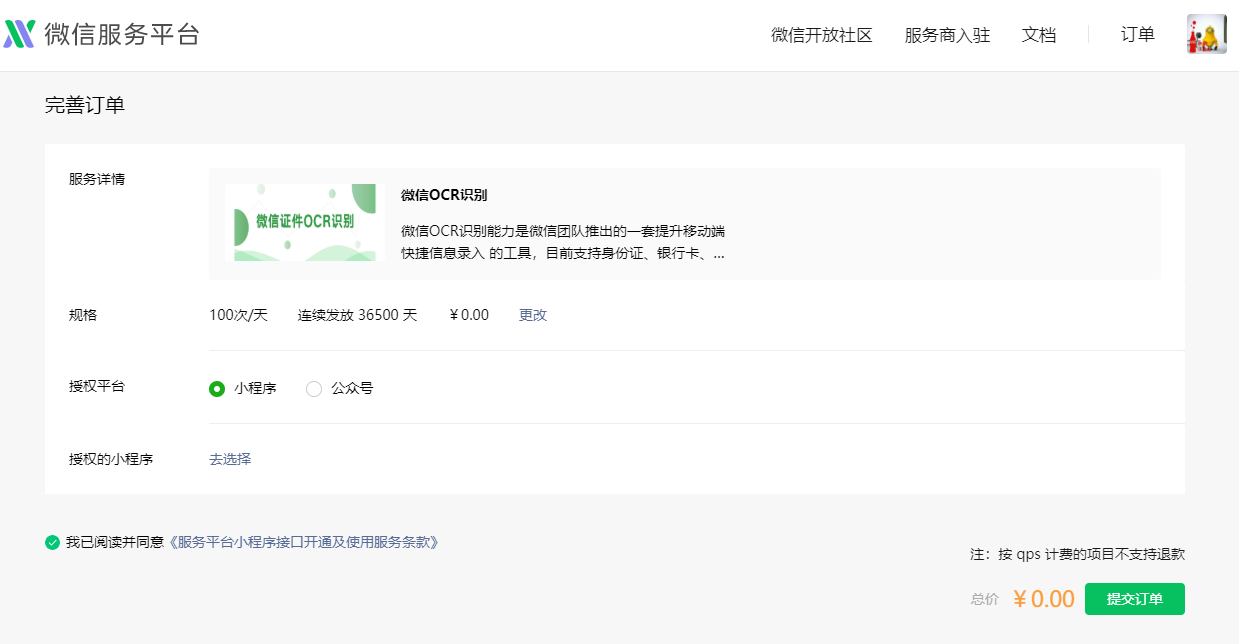Screen dimensions: 1239x644
Task: Click the 微信证件OCR识别 service thumbnail
Action: pos(305,222)
